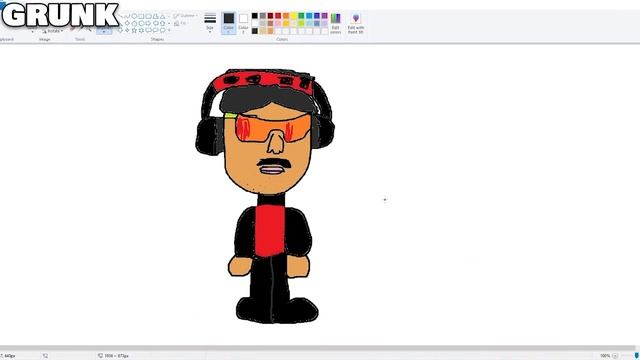Click the selection size icon in status bar
Viewport: 640px width, 360px height.
click(45, 356)
